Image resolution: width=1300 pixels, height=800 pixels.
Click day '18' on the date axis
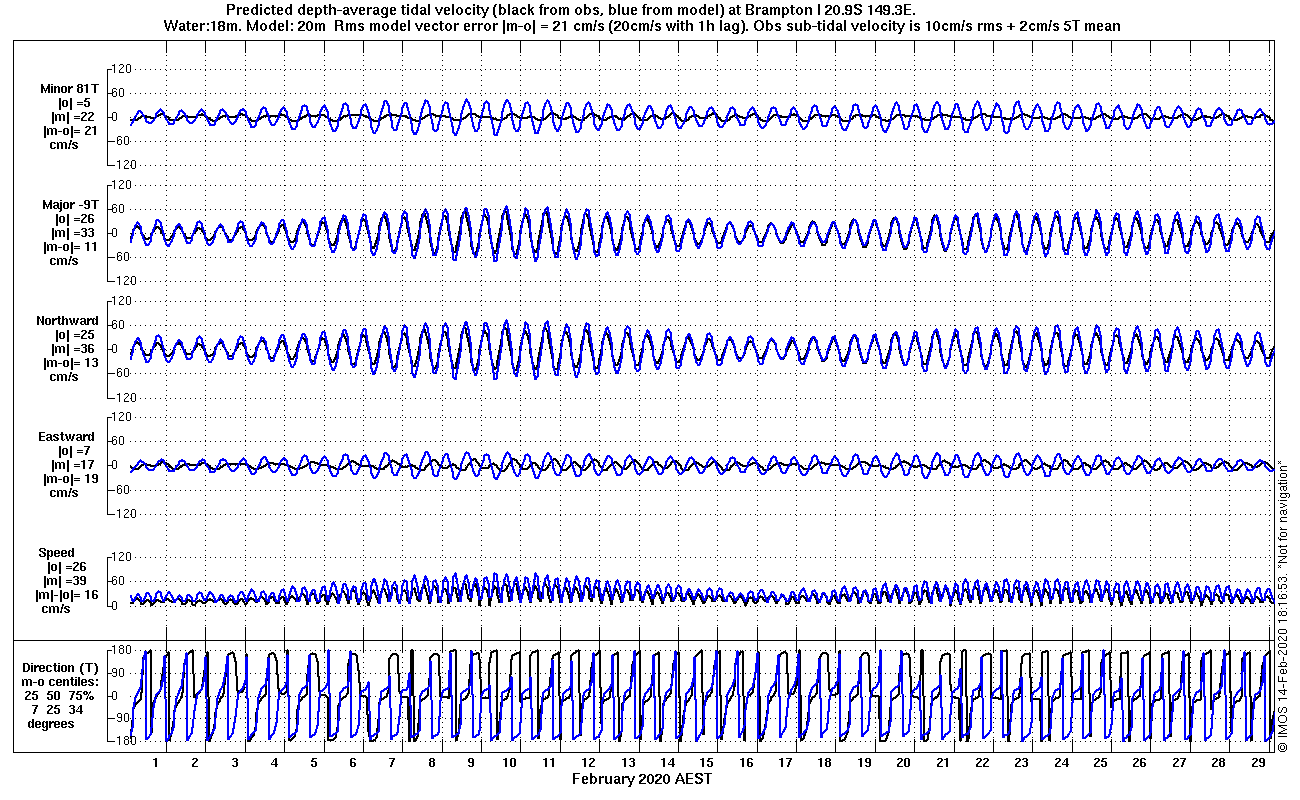point(824,762)
